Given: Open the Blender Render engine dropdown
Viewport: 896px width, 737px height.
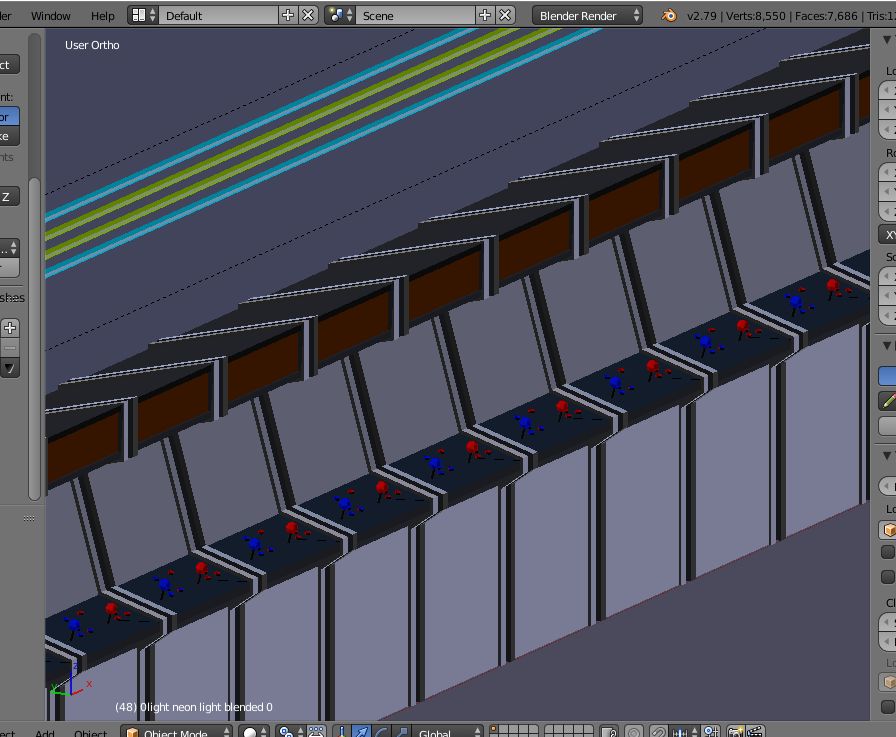Looking at the screenshot, I should coord(587,15).
